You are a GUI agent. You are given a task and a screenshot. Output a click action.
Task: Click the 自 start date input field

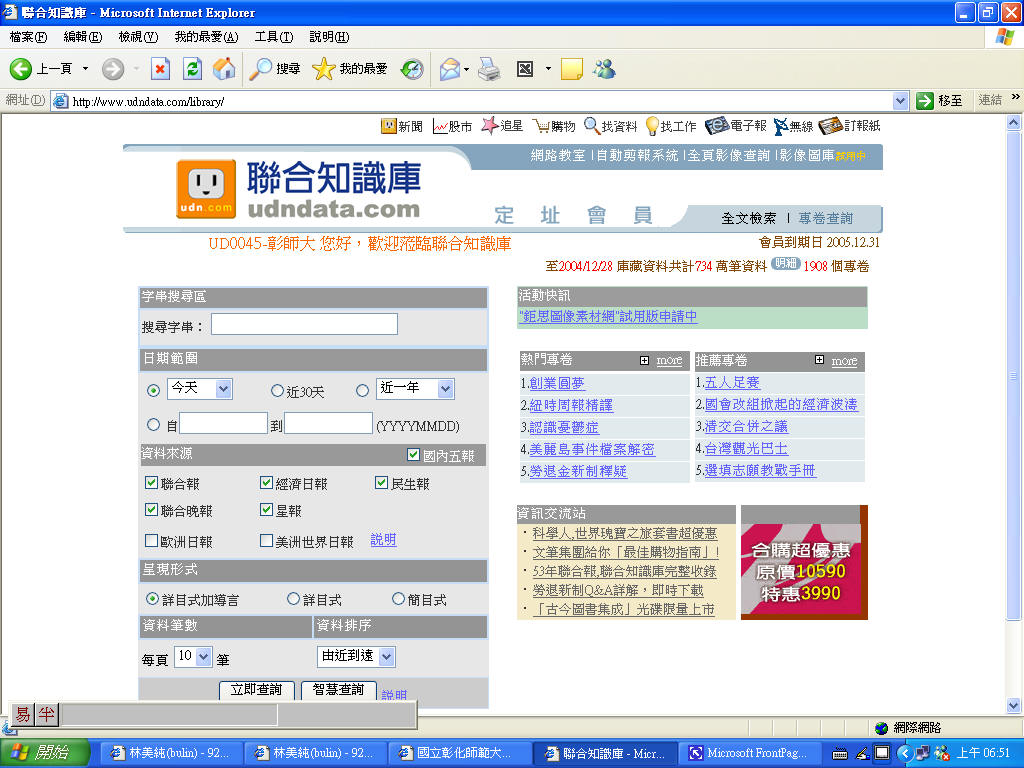tap(223, 423)
